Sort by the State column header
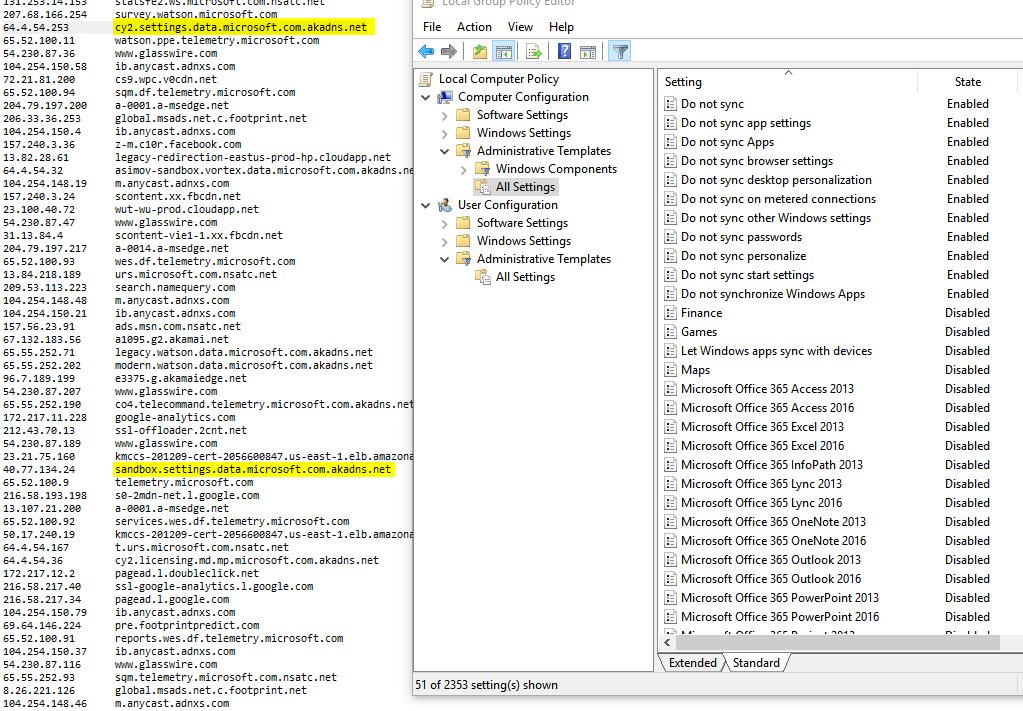1023x711 pixels. point(967,82)
